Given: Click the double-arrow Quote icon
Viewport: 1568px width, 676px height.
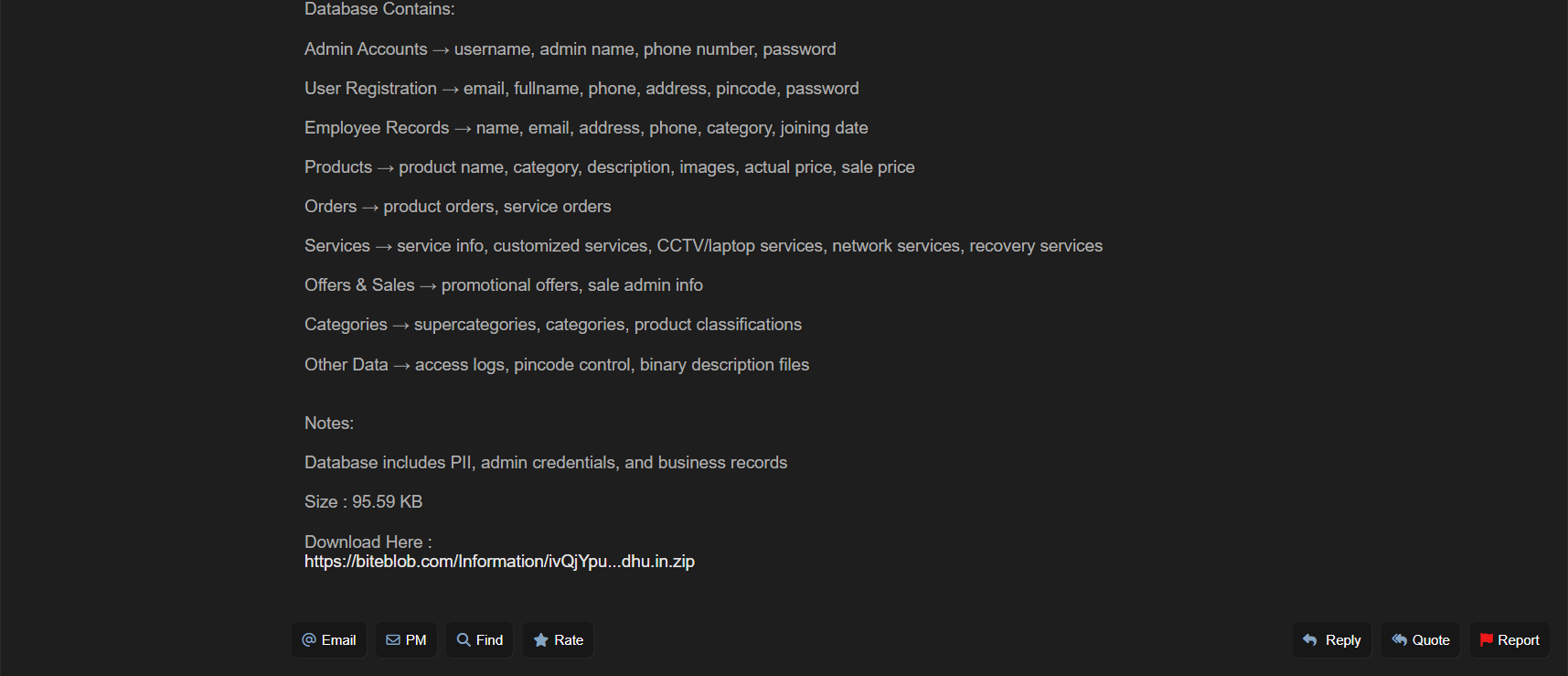Looking at the screenshot, I should click(x=1399, y=640).
